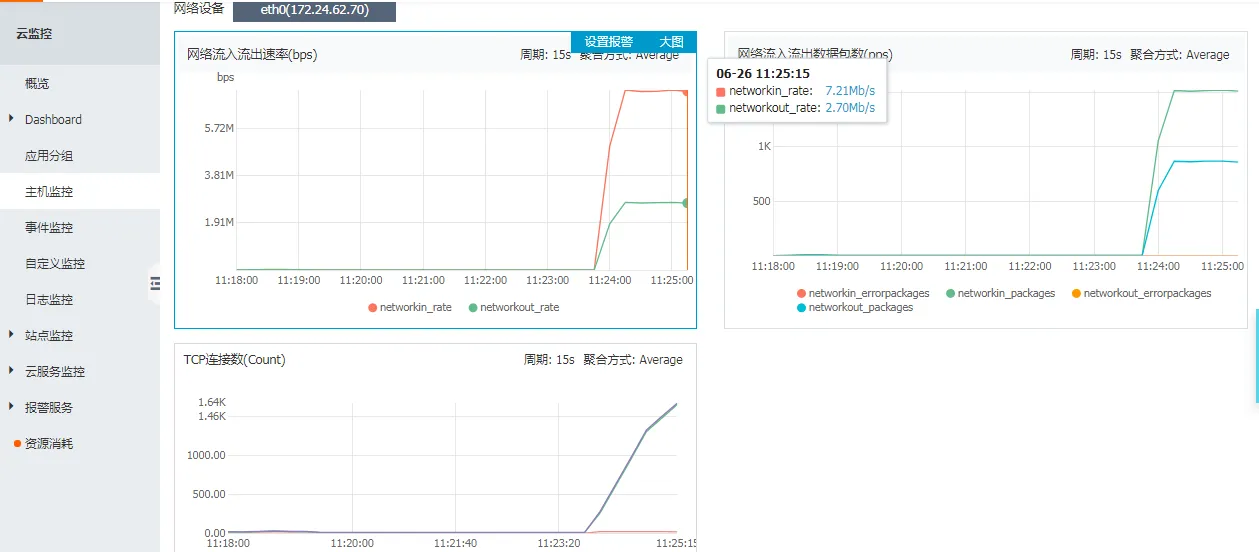Expand the 报警服务 menu arrow
Image resolution: width=1259 pixels, height=552 pixels.
tap(12, 407)
